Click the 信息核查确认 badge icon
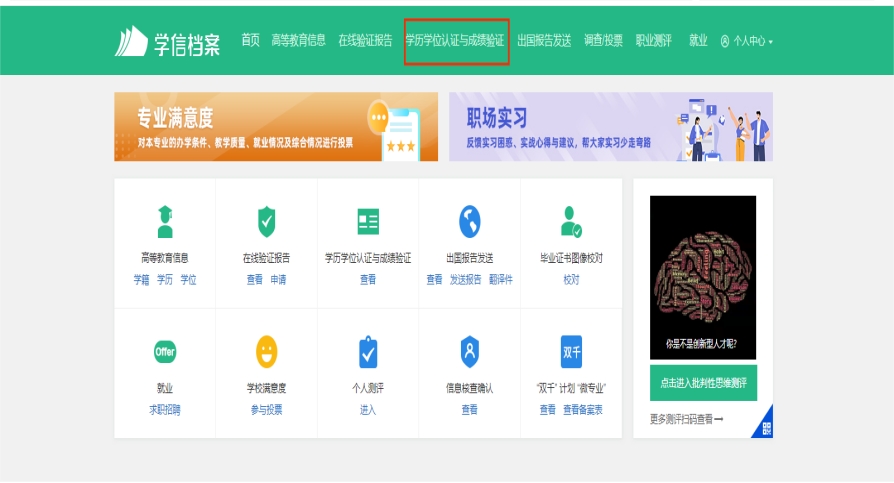 pos(469,351)
